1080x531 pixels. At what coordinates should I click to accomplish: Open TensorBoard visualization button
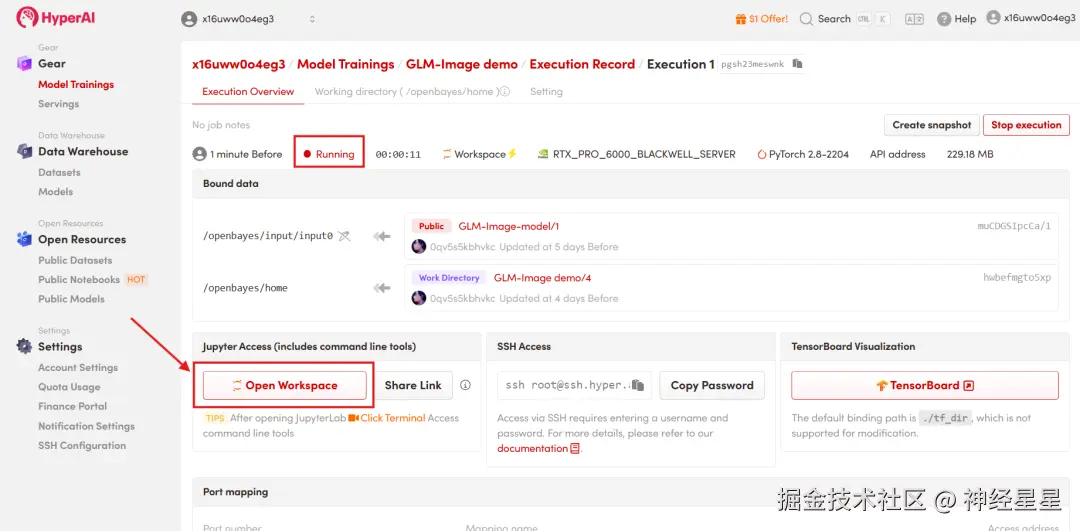[924, 385]
